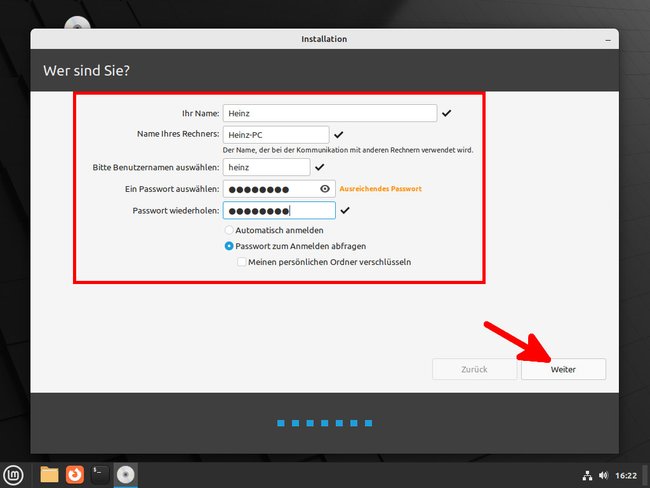650x488 pixels.
Task: Enable Meinen persönlichen Ordner verschlüsseln
Action: 324,262
